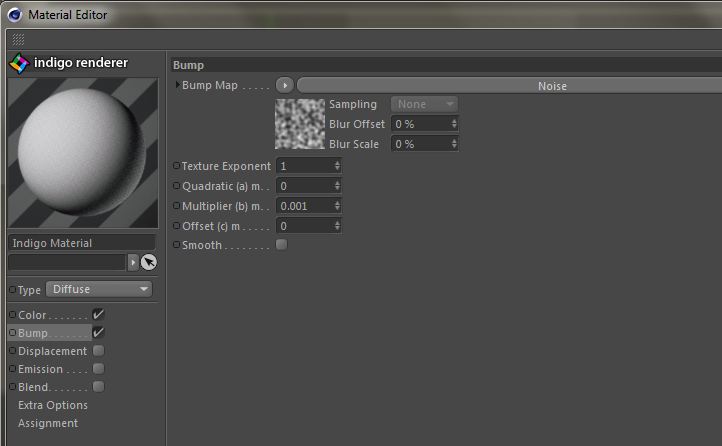Screen dimensions: 722x446
Task: Click the Bump section header
Action: (x=446, y=65)
